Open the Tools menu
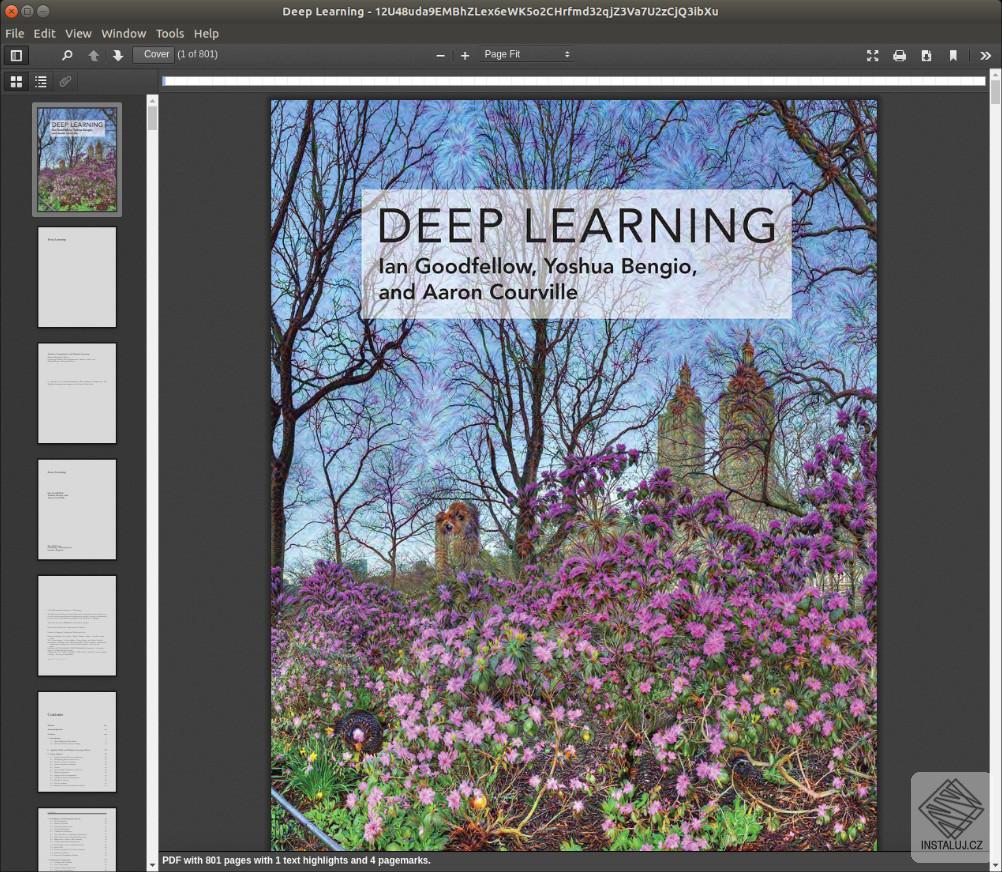Screen dimensions: 1002x872 click(x=170, y=33)
